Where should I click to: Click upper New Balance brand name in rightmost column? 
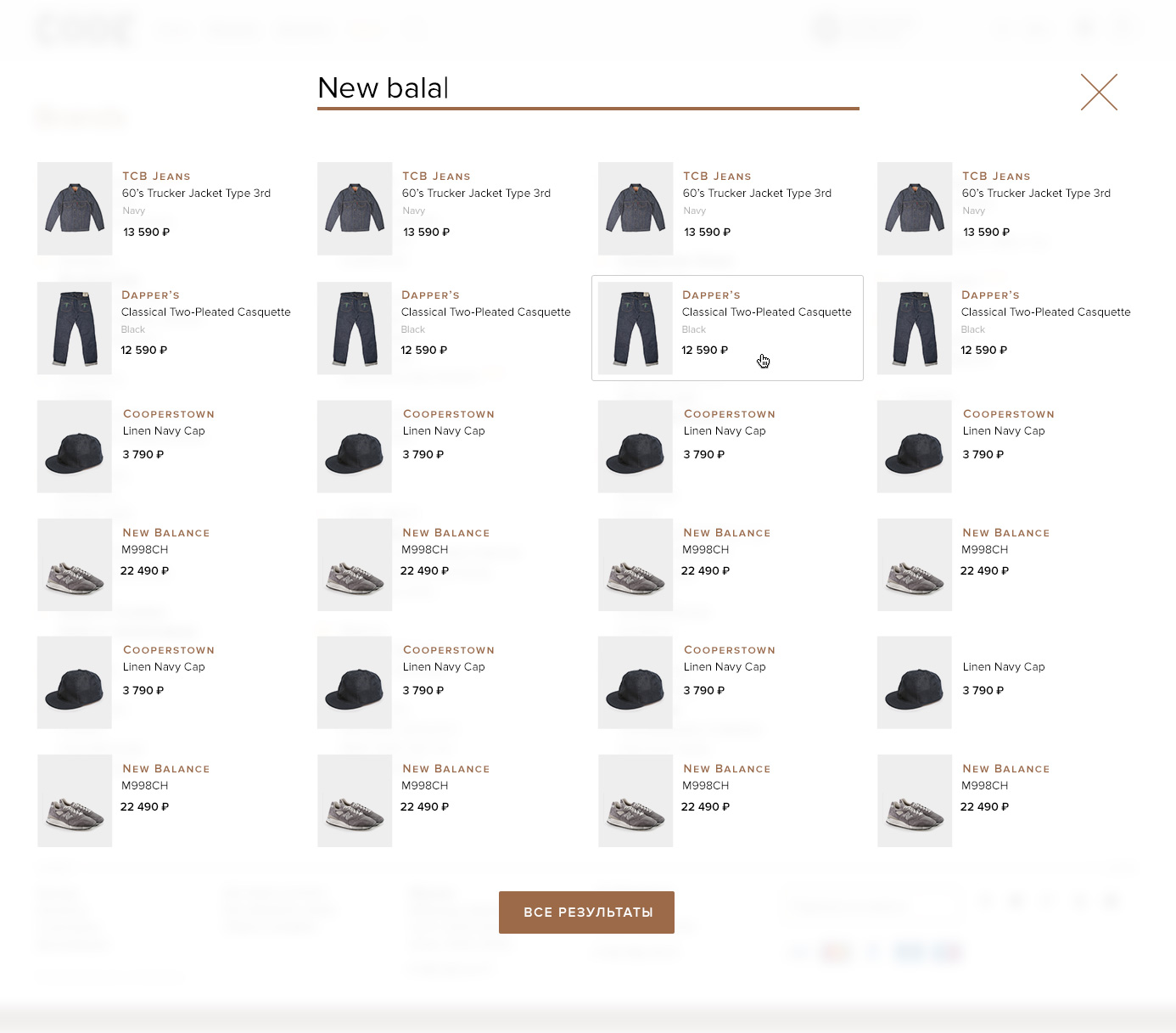1006,533
